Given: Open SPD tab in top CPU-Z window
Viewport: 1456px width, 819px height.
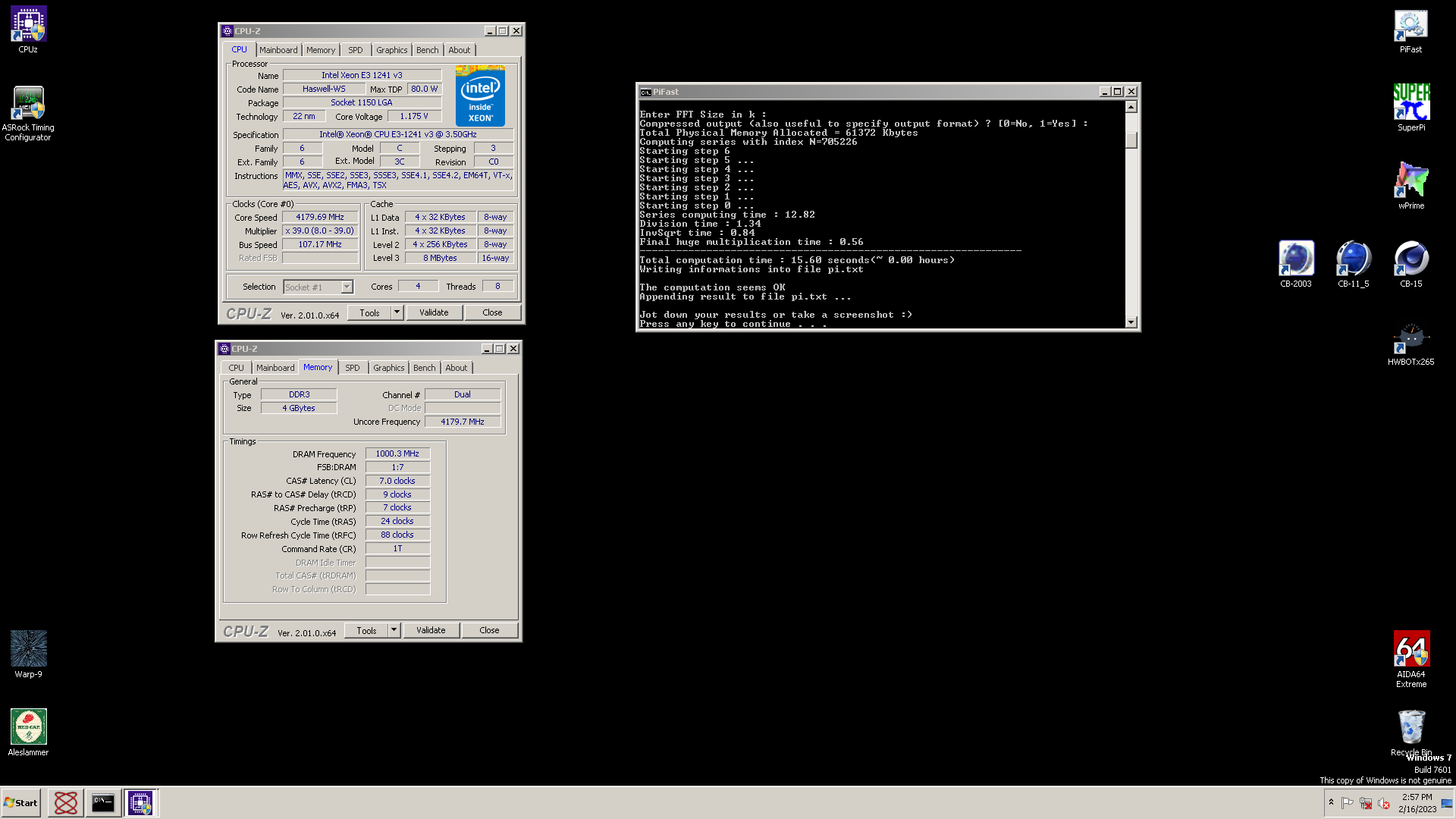Looking at the screenshot, I should (356, 50).
